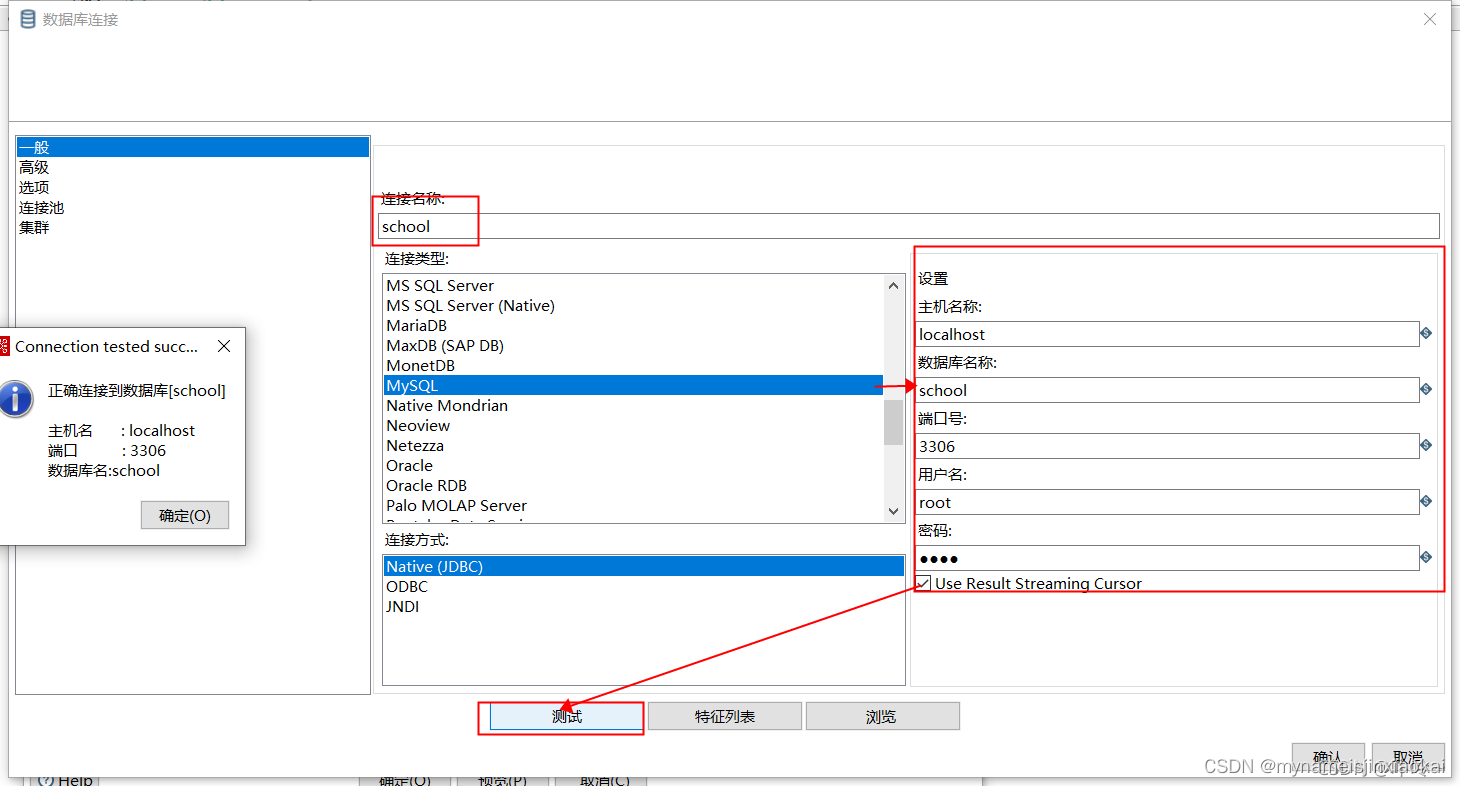Select Oracle RDB connection type
The width and height of the screenshot is (1460, 786).
[633, 485]
